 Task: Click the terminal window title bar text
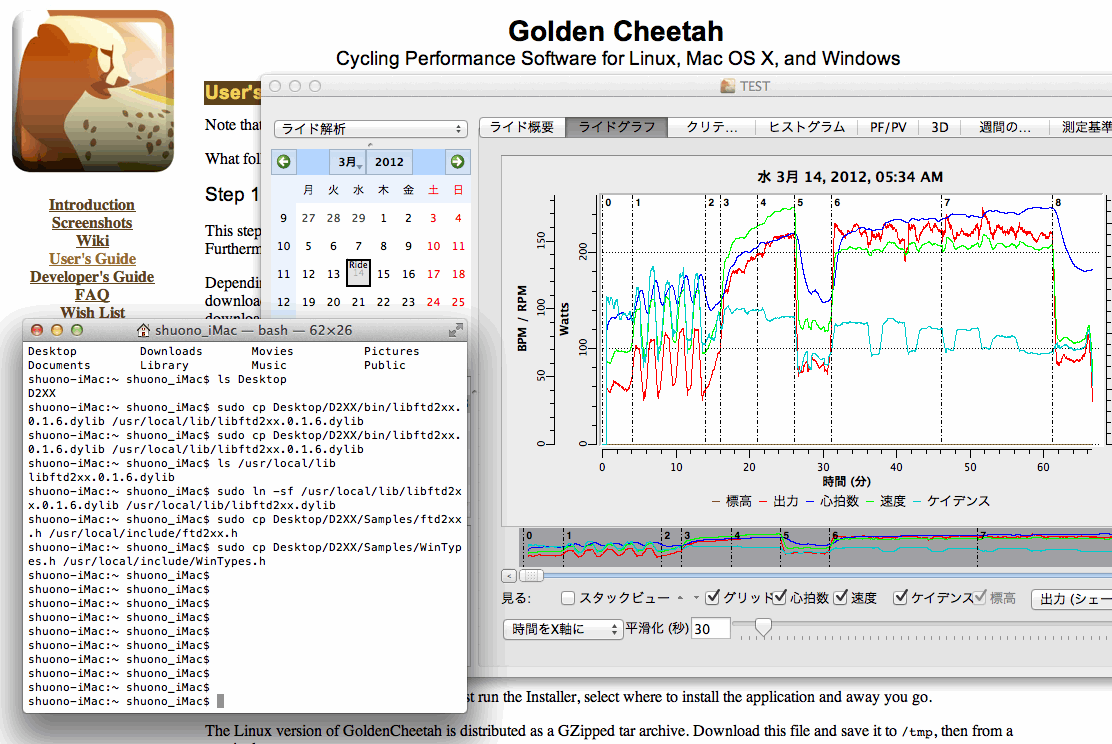click(253, 330)
